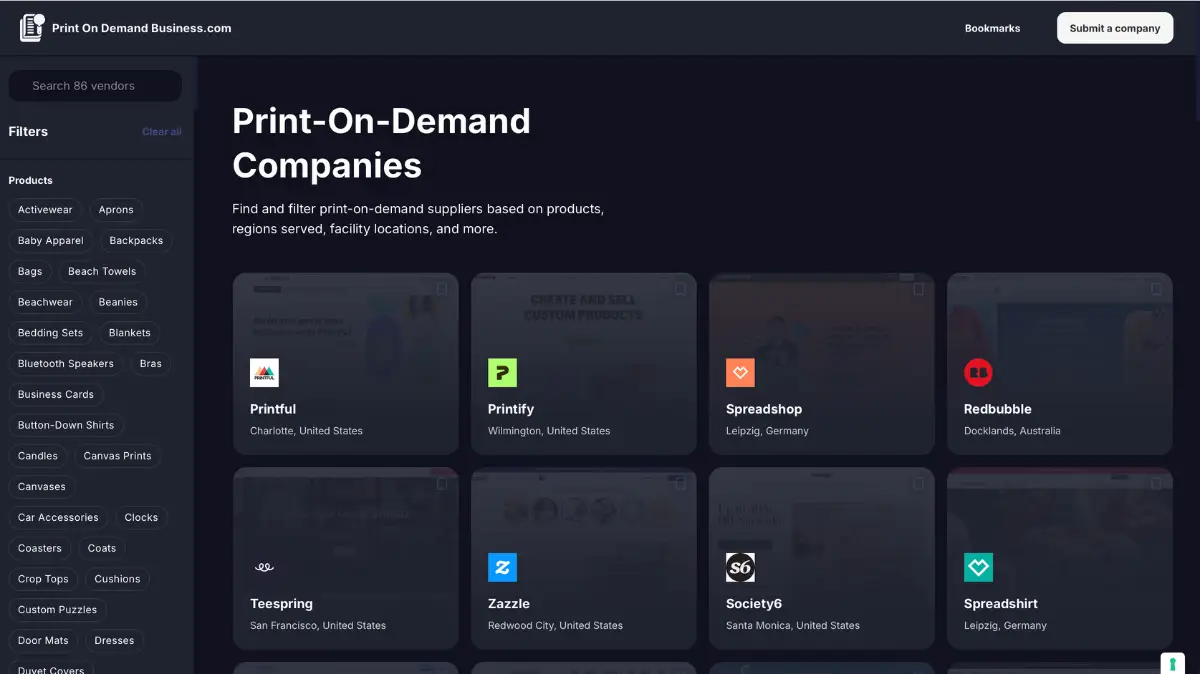Click the search vendors input field
This screenshot has height=674, width=1200.
tap(94, 86)
